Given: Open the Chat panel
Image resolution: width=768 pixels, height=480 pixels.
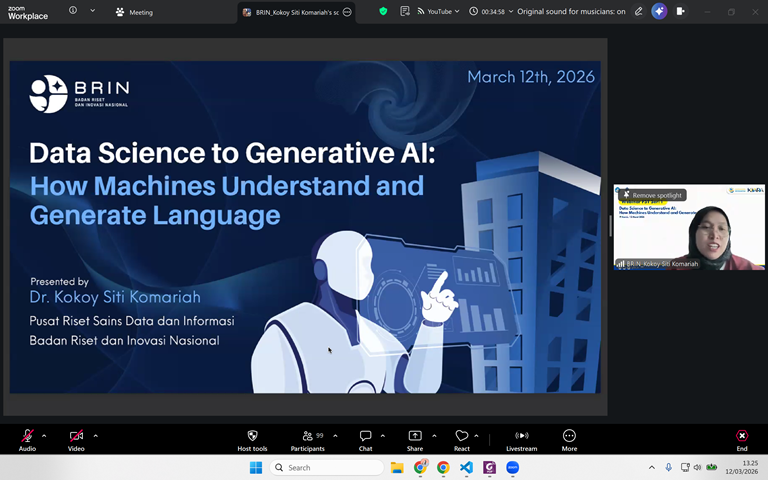Looking at the screenshot, I should click(x=365, y=436).
